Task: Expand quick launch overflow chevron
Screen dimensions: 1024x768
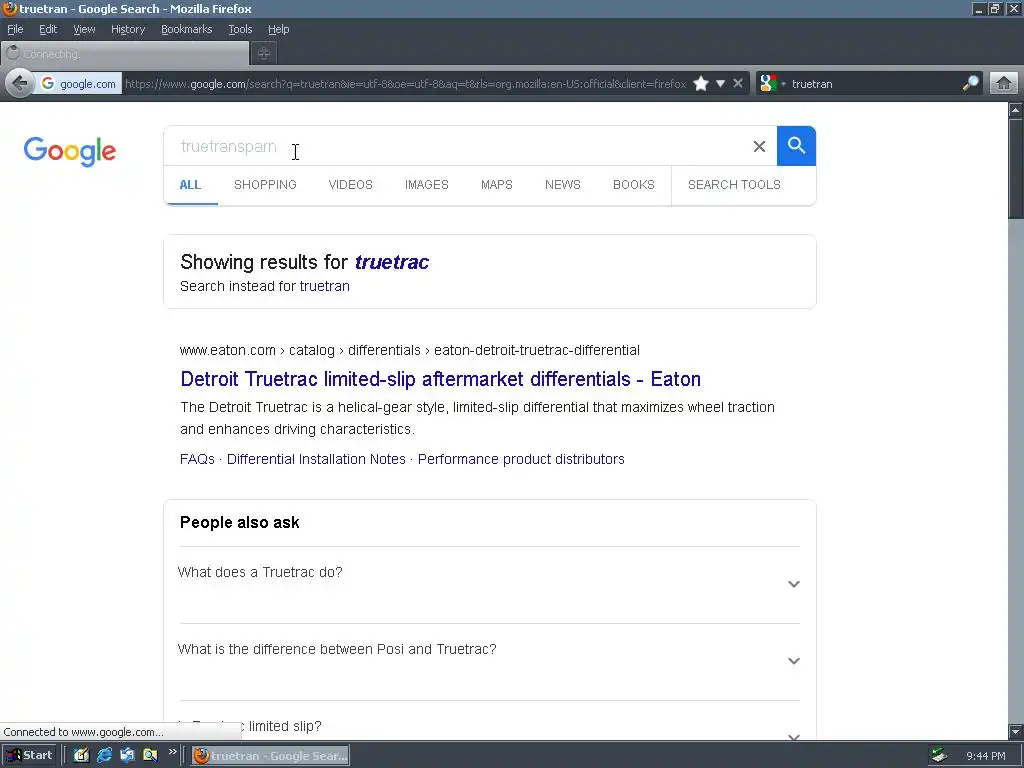Action: click(x=172, y=752)
